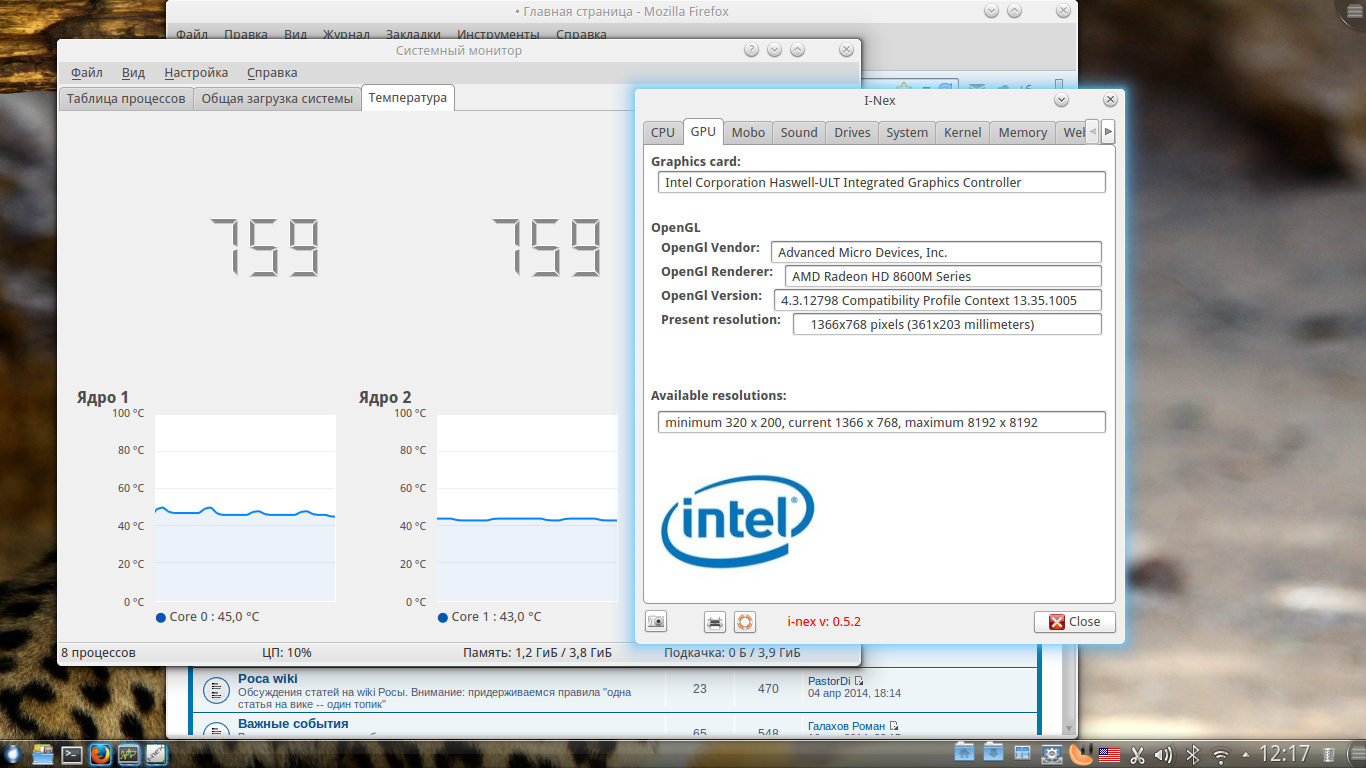1366x768 pixels.
Task: Open the clipboard scissors tray icon
Action: pyautogui.click(x=1138, y=754)
